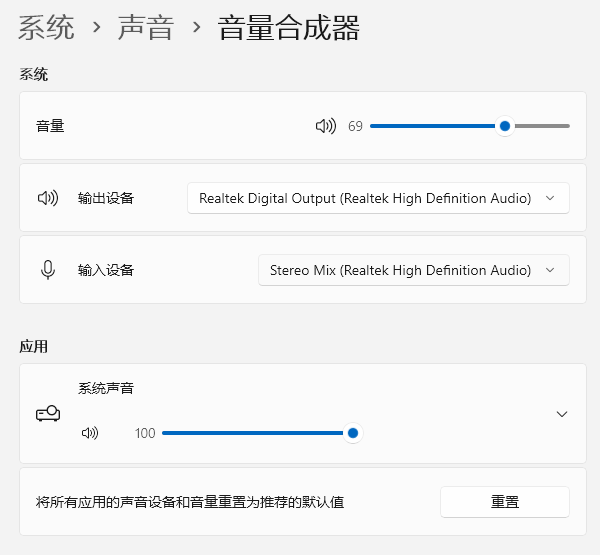The width and height of the screenshot is (600, 555).
Task: Click the 输入设备 label
Action: pyautogui.click(x=106, y=270)
